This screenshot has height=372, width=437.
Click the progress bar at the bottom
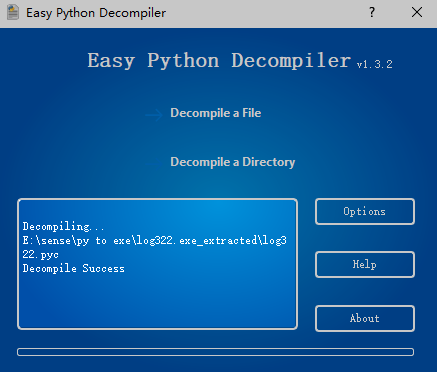[x=215, y=352]
